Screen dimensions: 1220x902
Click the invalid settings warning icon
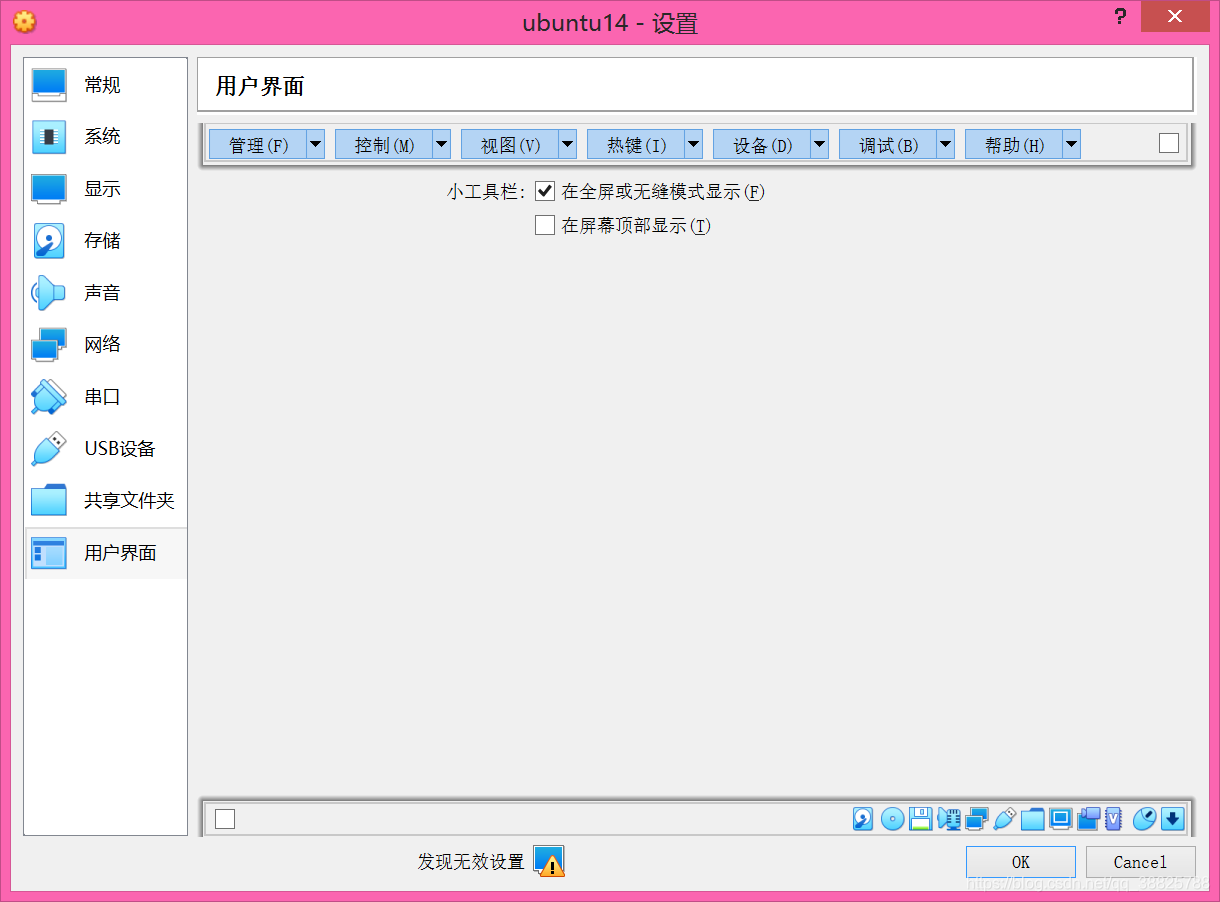pyautogui.click(x=549, y=861)
